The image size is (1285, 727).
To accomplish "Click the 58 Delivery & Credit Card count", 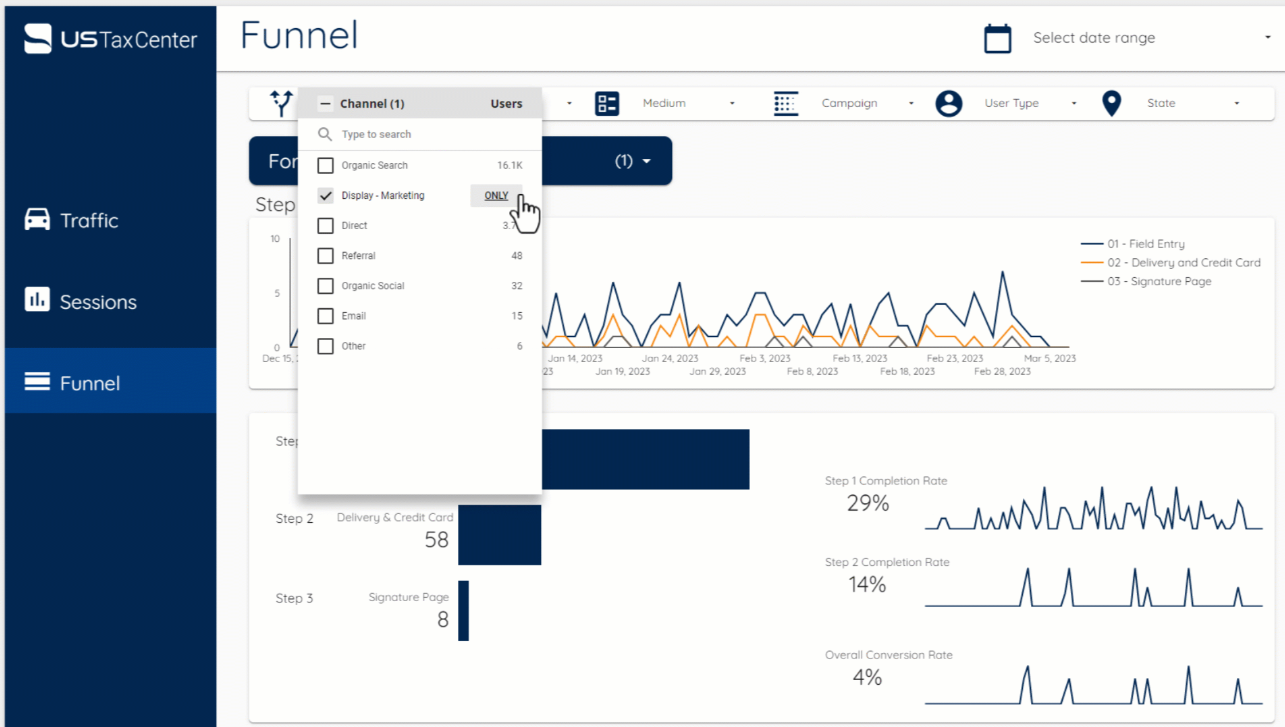I will pos(436,540).
